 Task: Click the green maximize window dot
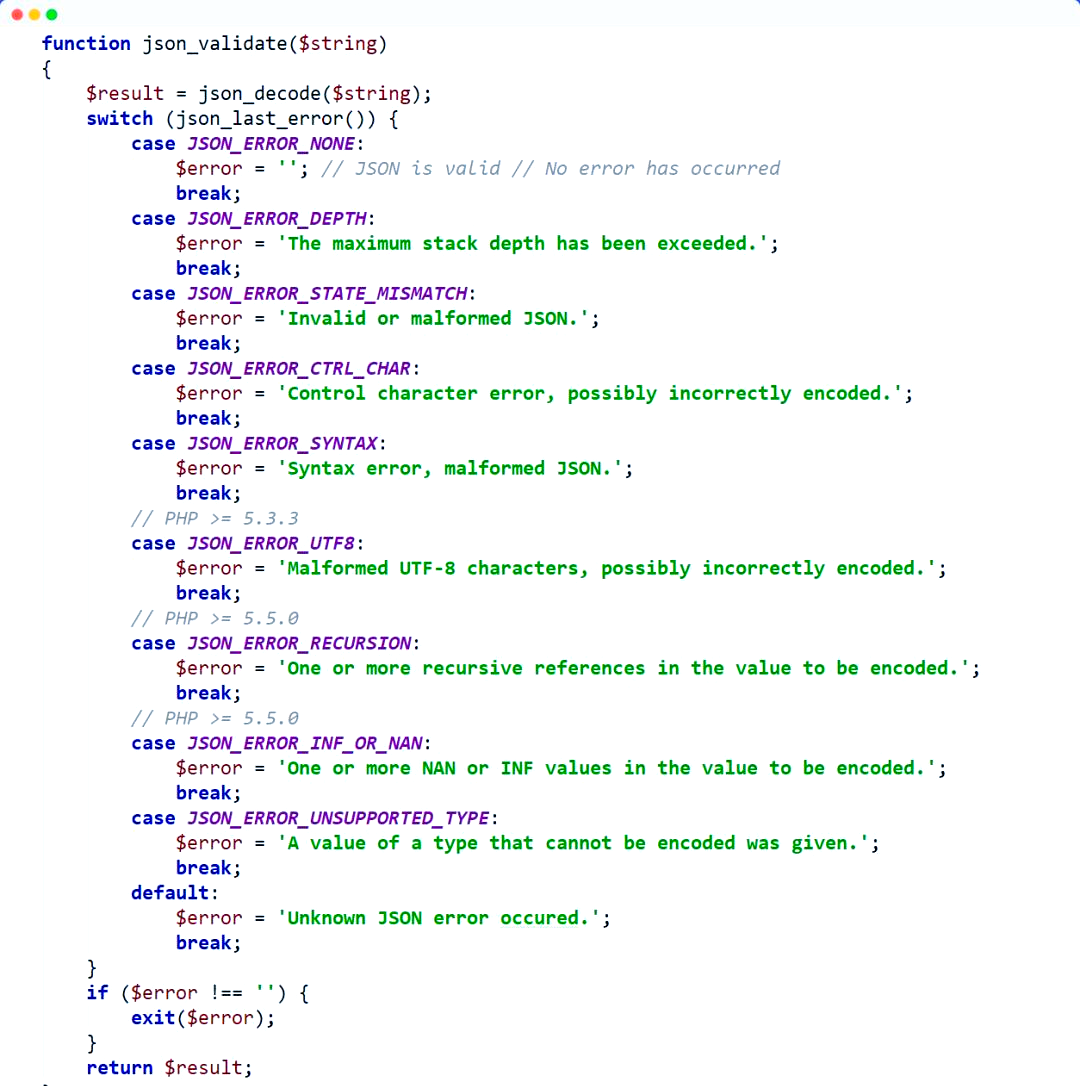pos(52,15)
